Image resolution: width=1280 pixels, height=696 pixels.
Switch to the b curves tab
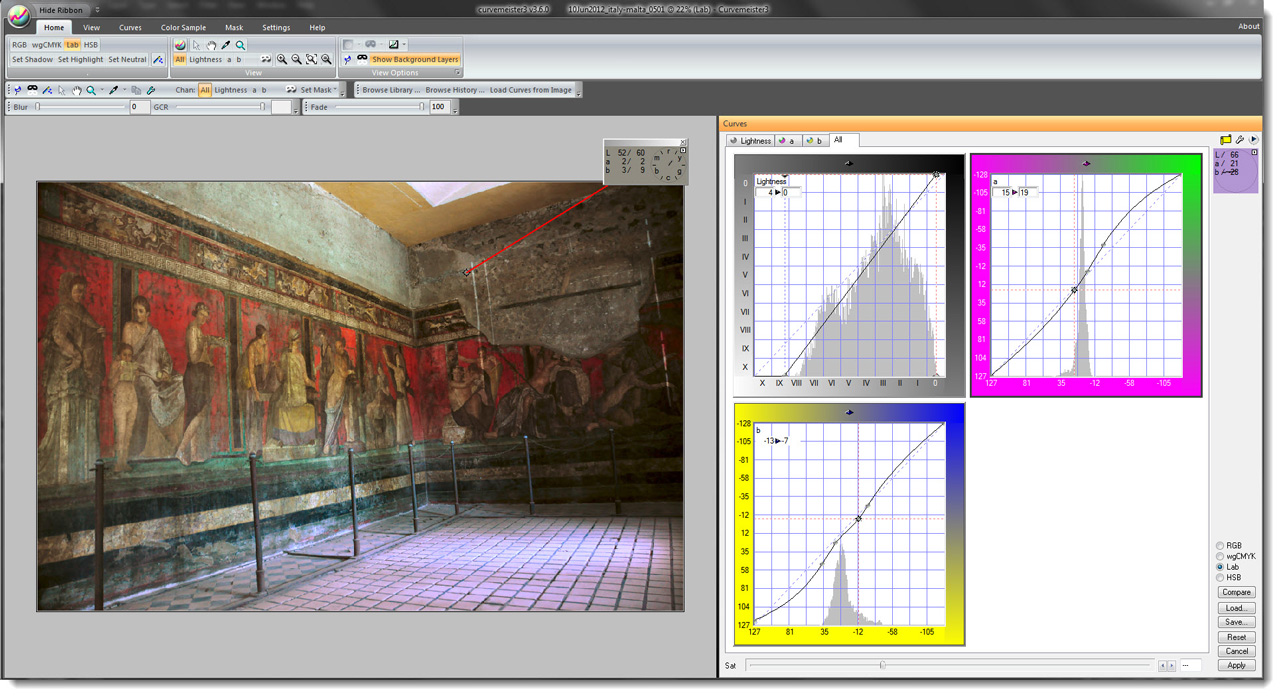click(814, 141)
